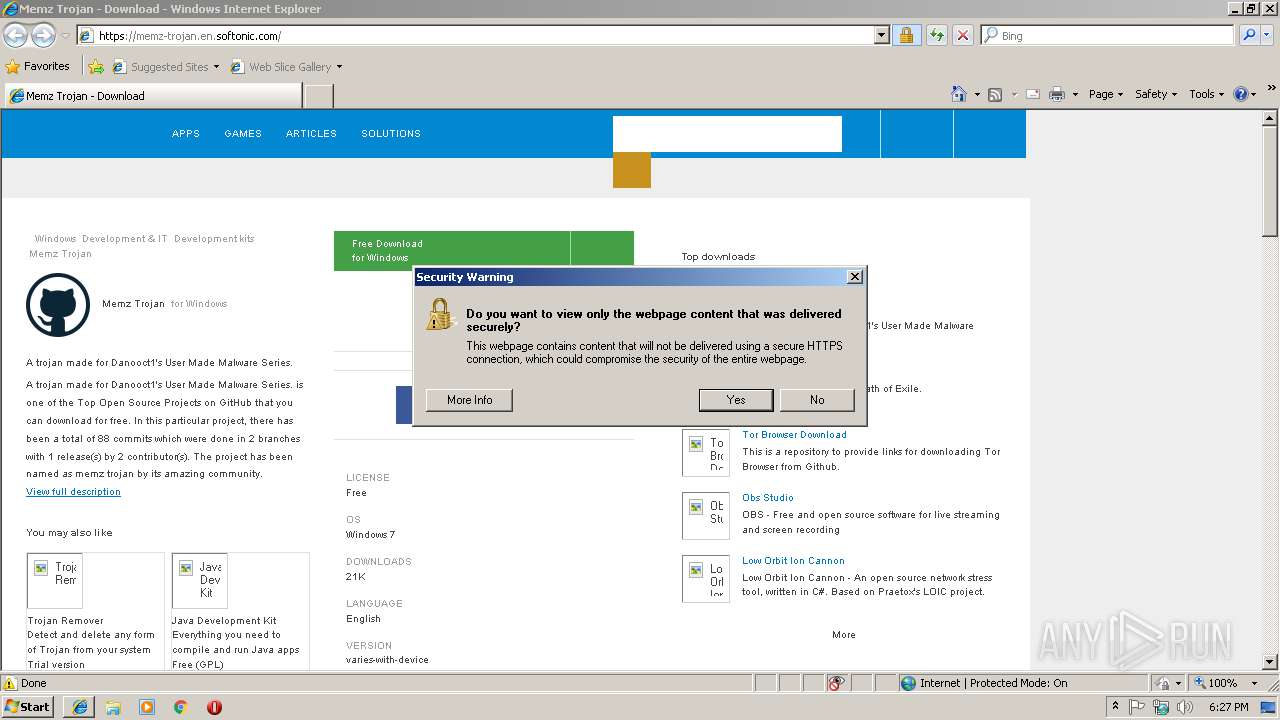The height and width of the screenshot is (720, 1280).
Task: Click the security lock icon in status bar
Action: tap(1163, 683)
